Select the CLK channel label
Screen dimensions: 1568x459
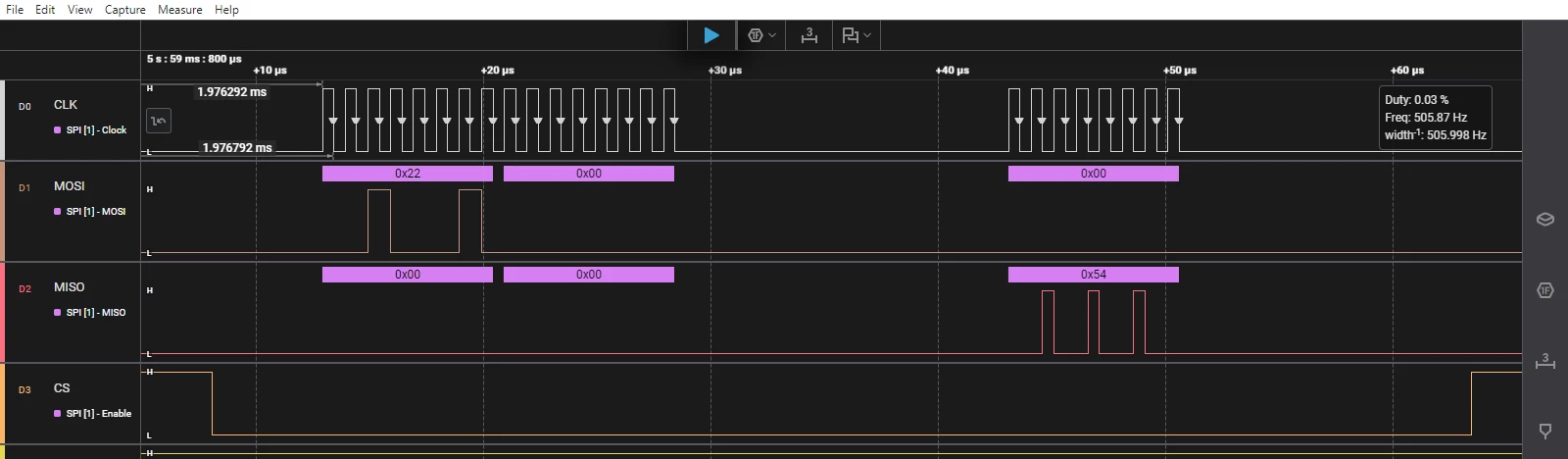[66, 105]
